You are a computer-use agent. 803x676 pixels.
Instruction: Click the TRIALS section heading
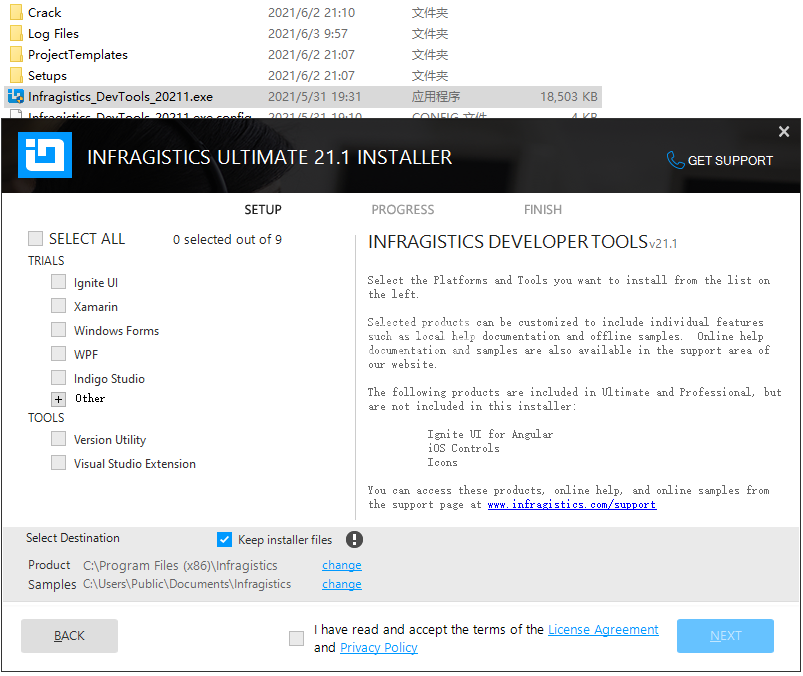point(46,261)
